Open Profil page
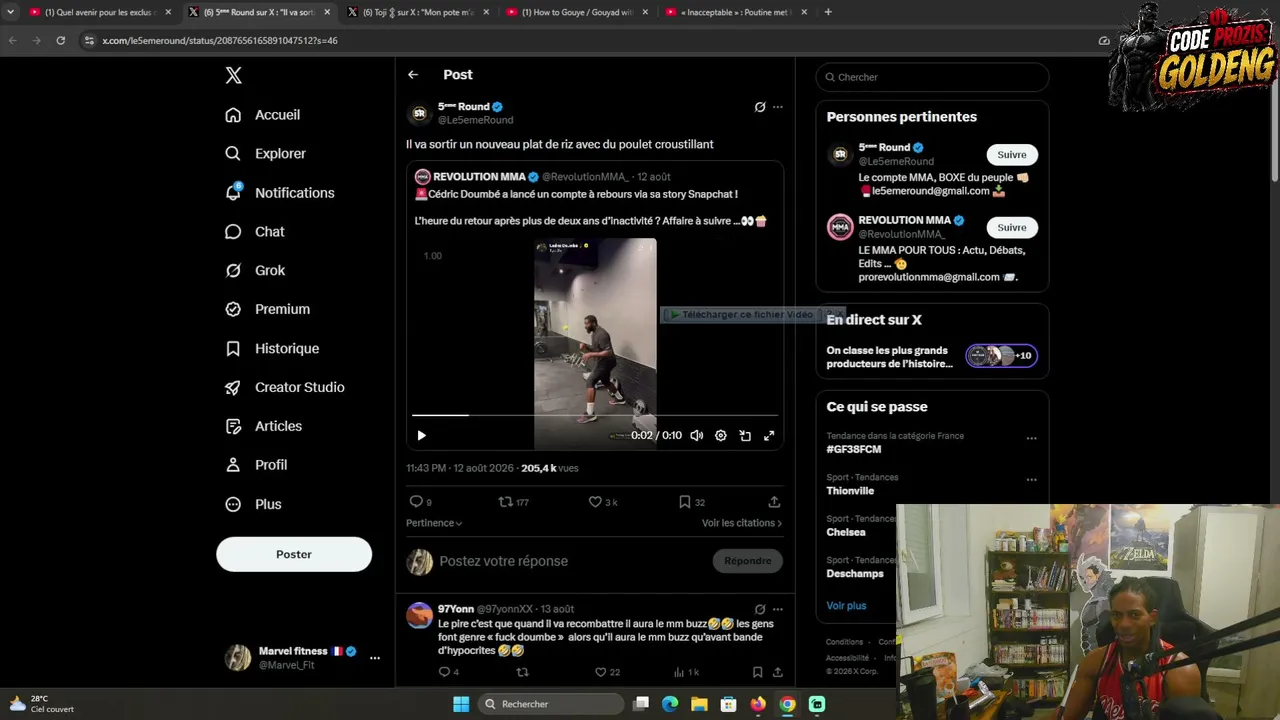Viewport: 1280px width, 720px height. pos(256,466)
